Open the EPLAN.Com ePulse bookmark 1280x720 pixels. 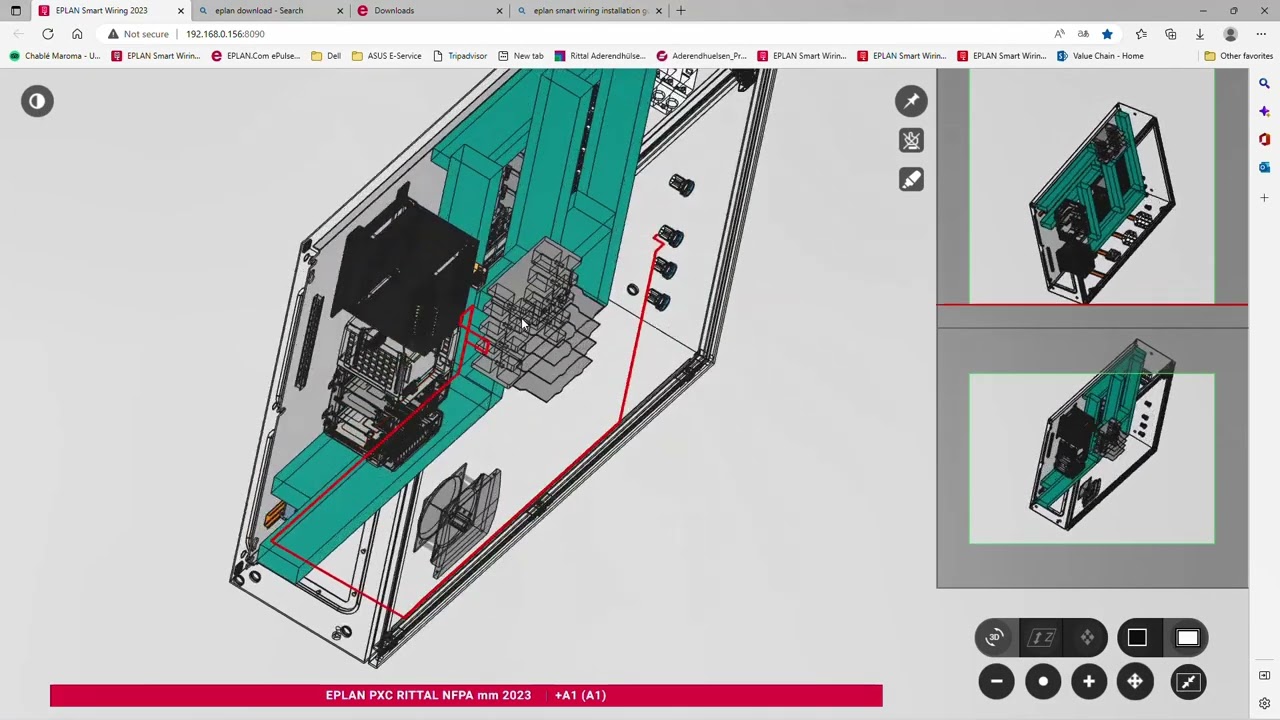[256, 56]
